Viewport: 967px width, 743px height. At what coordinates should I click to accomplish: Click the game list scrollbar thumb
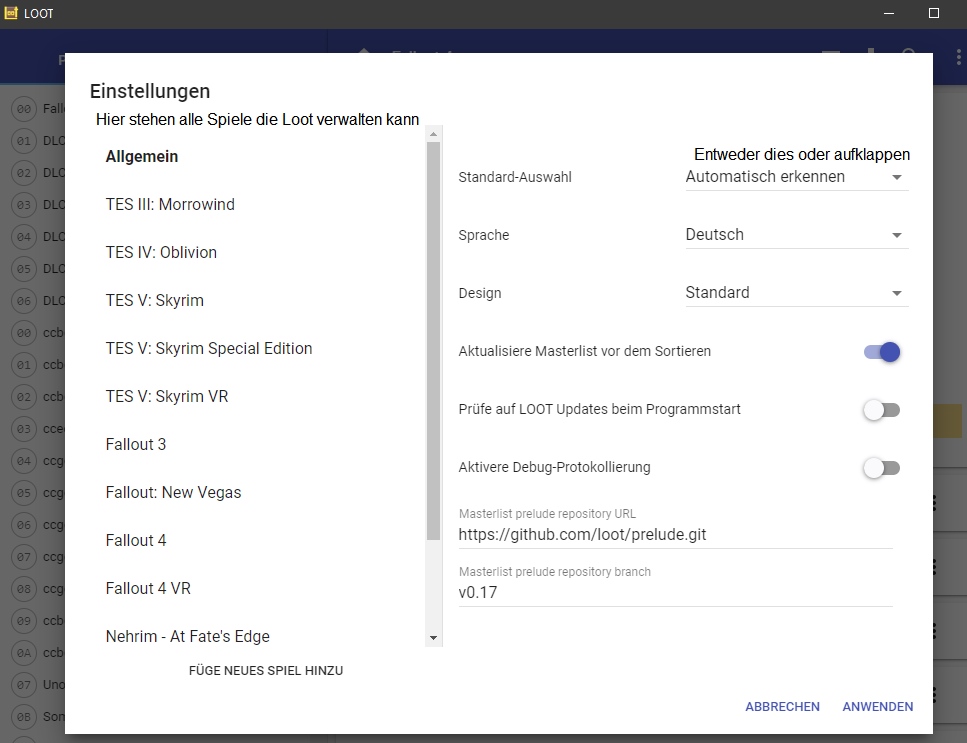433,340
